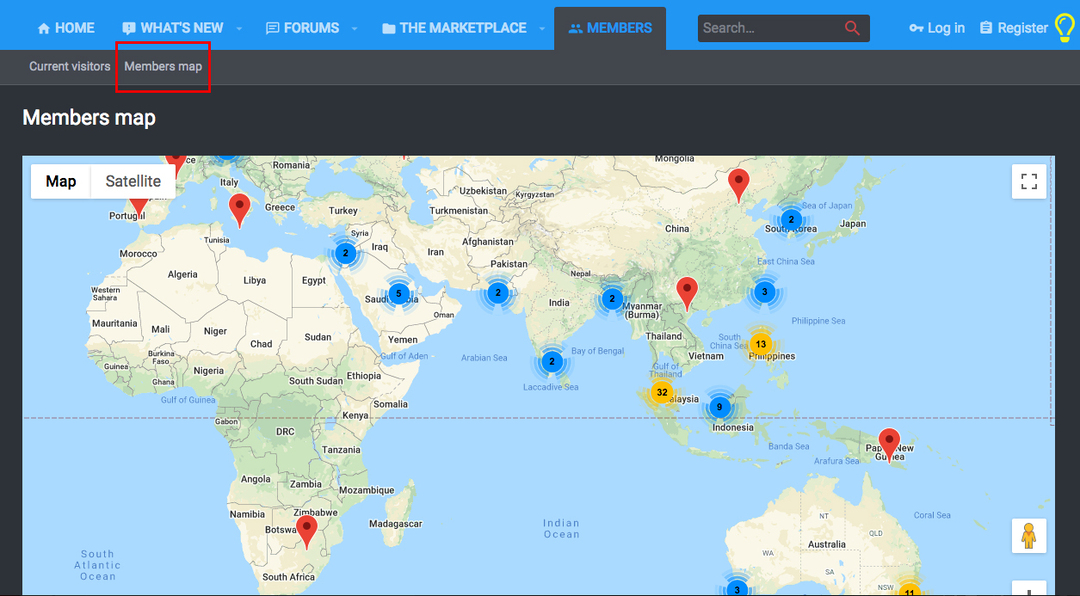Switch the map to Satellite view
Image resolution: width=1080 pixels, height=596 pixels.
tap(133, 181)
